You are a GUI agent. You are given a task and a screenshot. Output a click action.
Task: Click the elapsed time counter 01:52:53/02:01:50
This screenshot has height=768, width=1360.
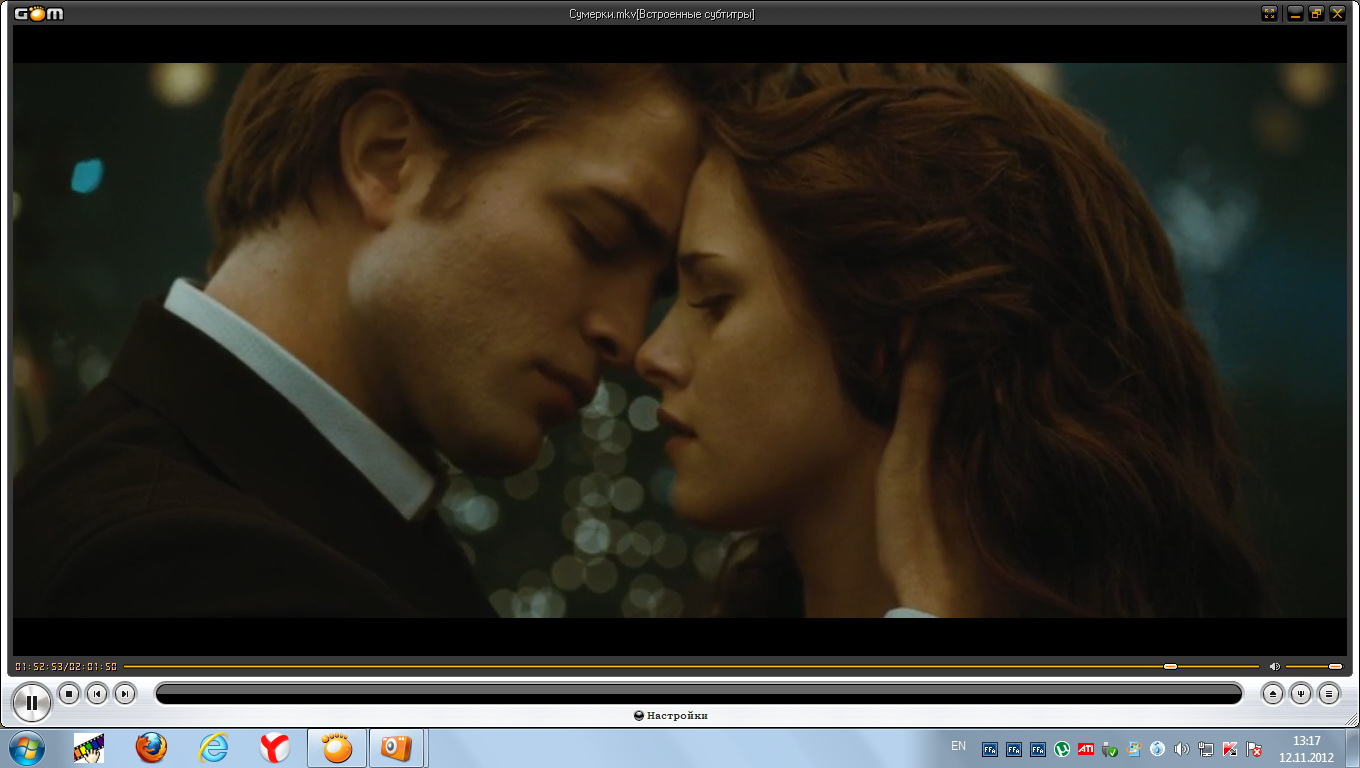coord(66,666)
